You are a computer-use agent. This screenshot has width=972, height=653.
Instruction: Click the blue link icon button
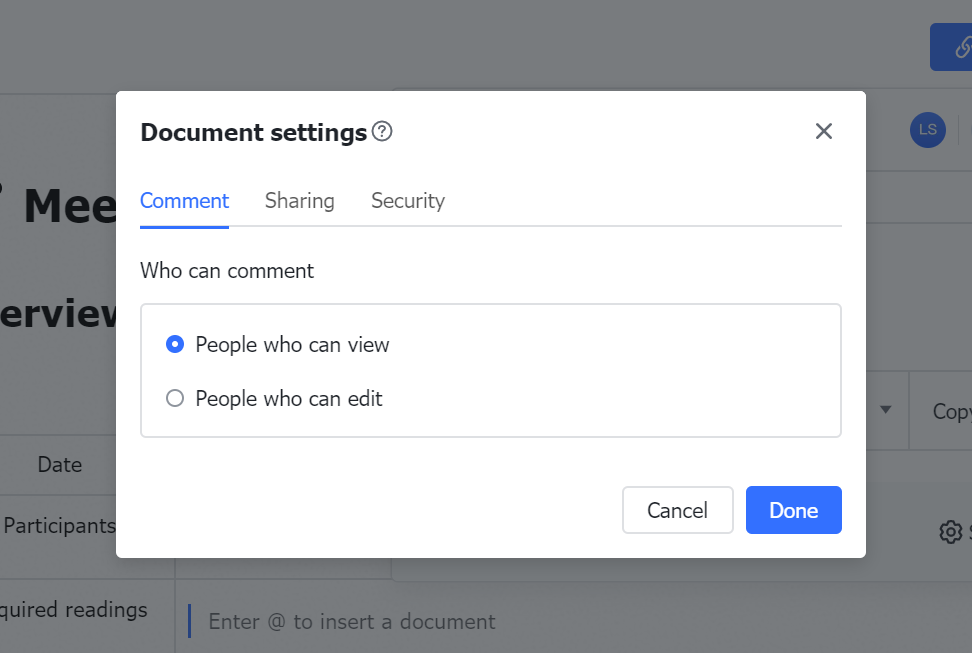coord(954,47)
